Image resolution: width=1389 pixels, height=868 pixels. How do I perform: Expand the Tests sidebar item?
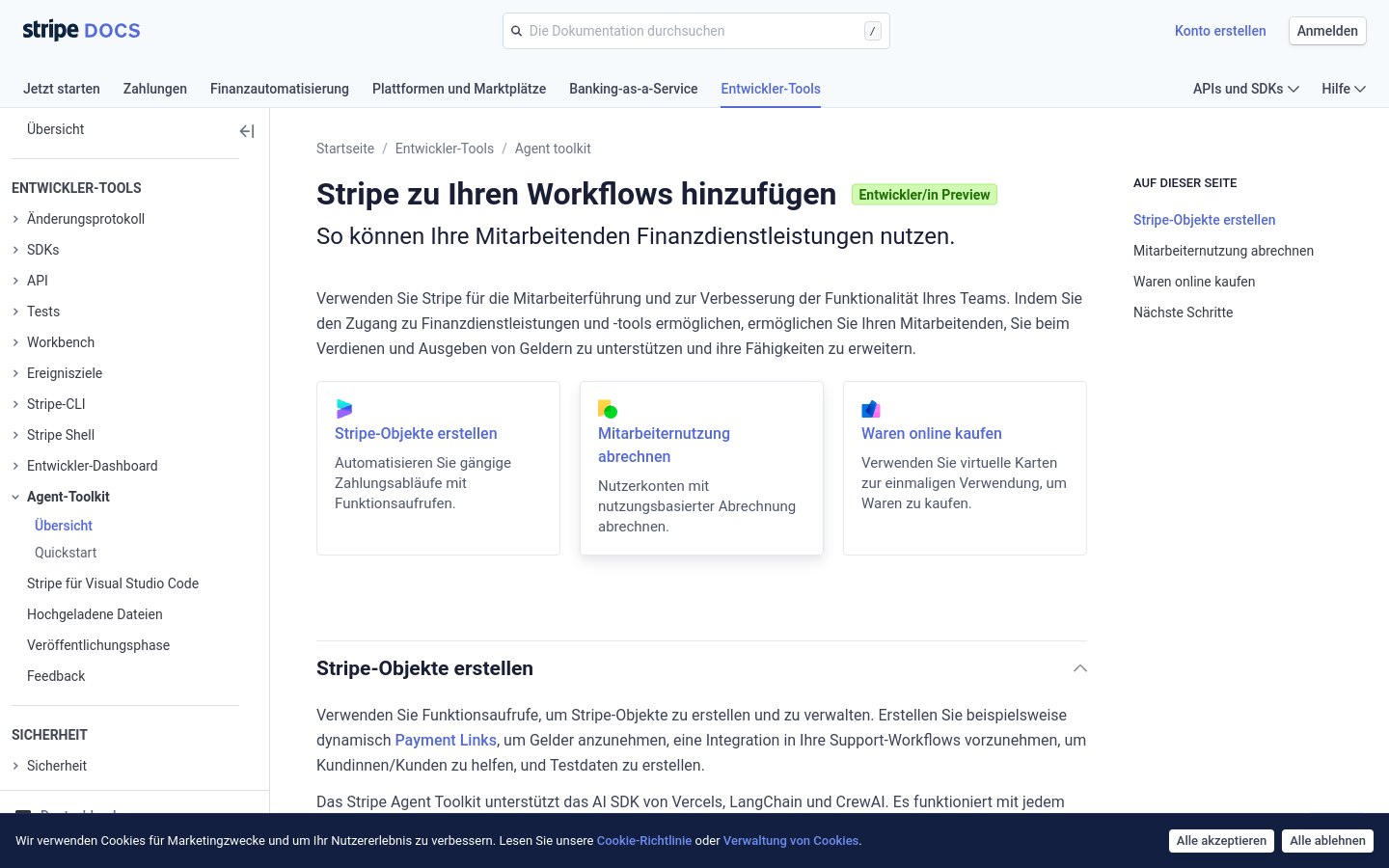click(36, 312)
